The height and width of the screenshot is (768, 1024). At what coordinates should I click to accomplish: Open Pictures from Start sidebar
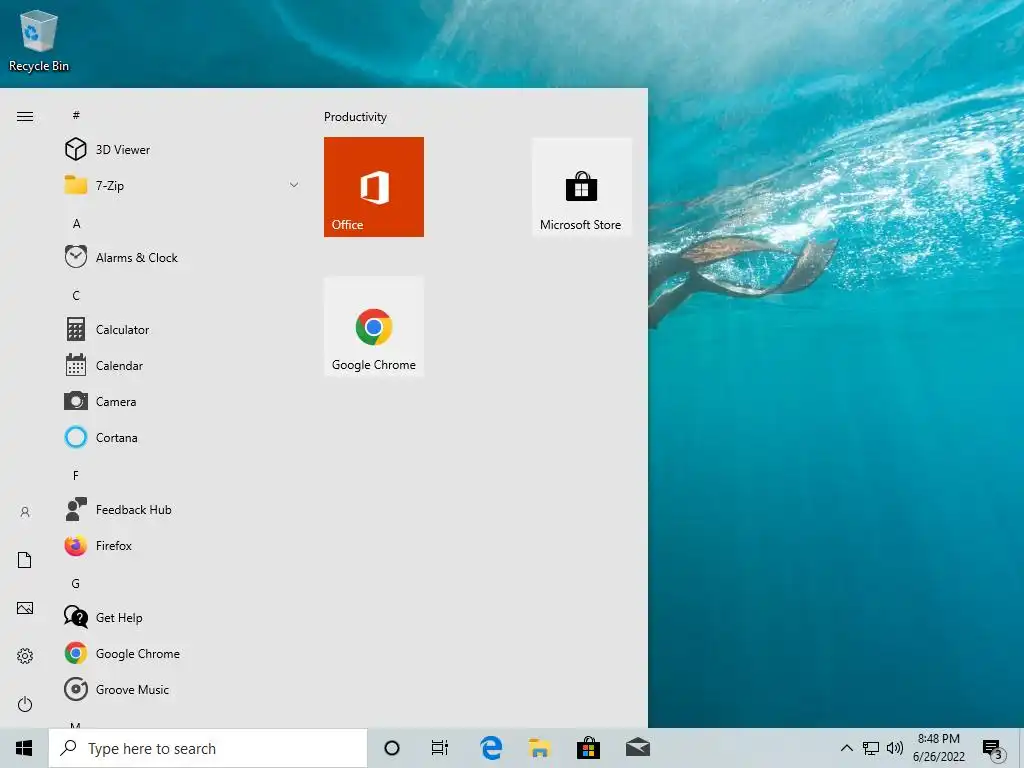click(25, 608)
